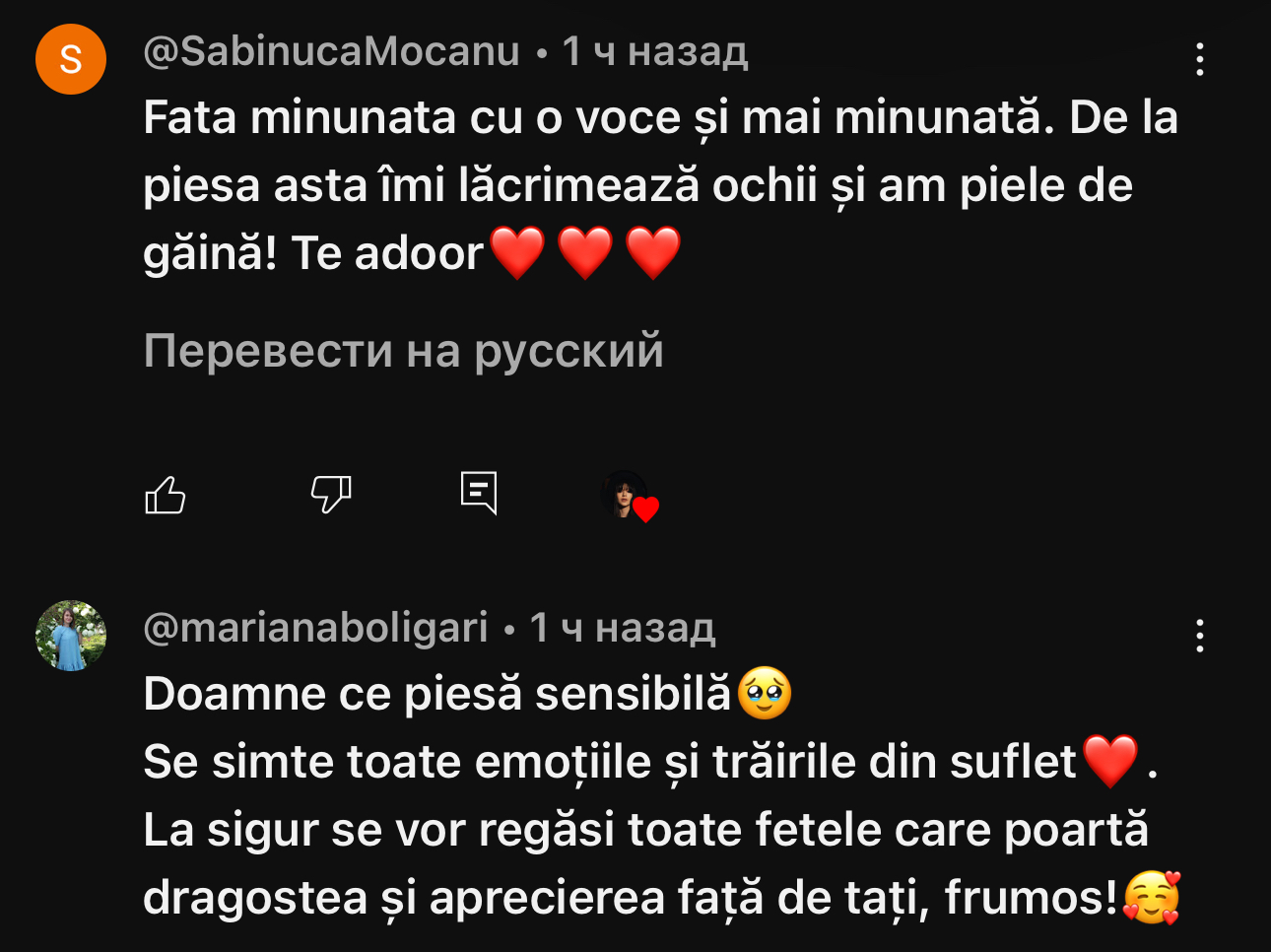This screenshot has height=952, width=1271.
Task: Click the 'Перевести на русский' translate link
Action: point(403,351)
